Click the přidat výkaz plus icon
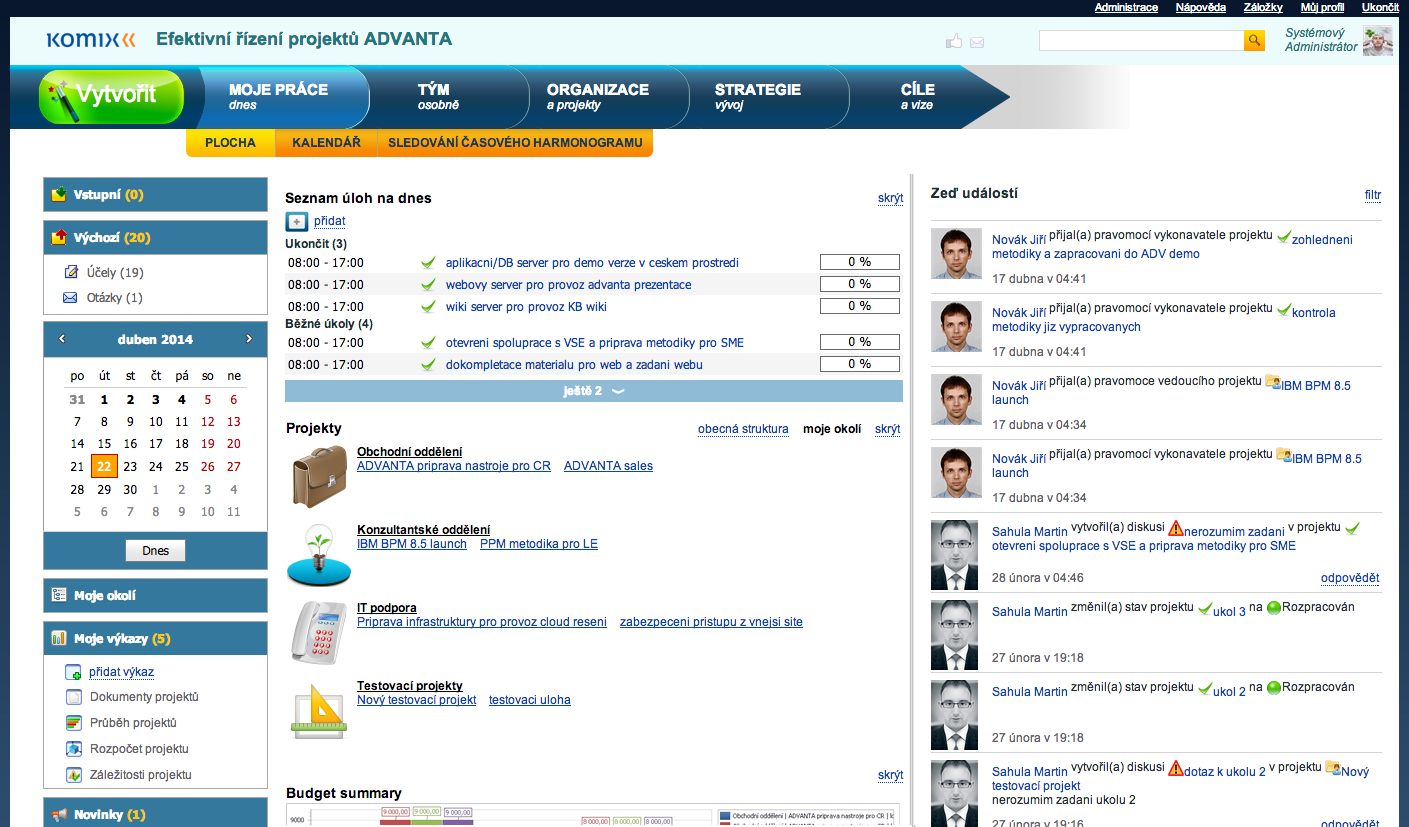This screenshot has height=827, width=1409. [73, 672]
